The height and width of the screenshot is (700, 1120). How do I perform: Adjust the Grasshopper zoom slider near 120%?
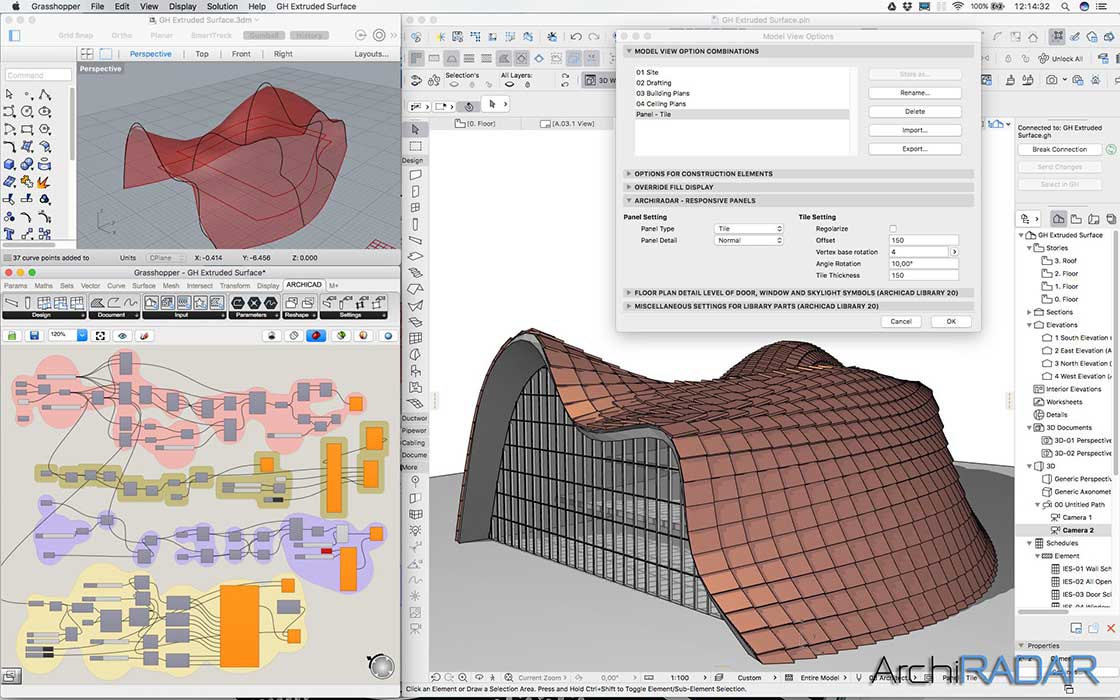62,335
